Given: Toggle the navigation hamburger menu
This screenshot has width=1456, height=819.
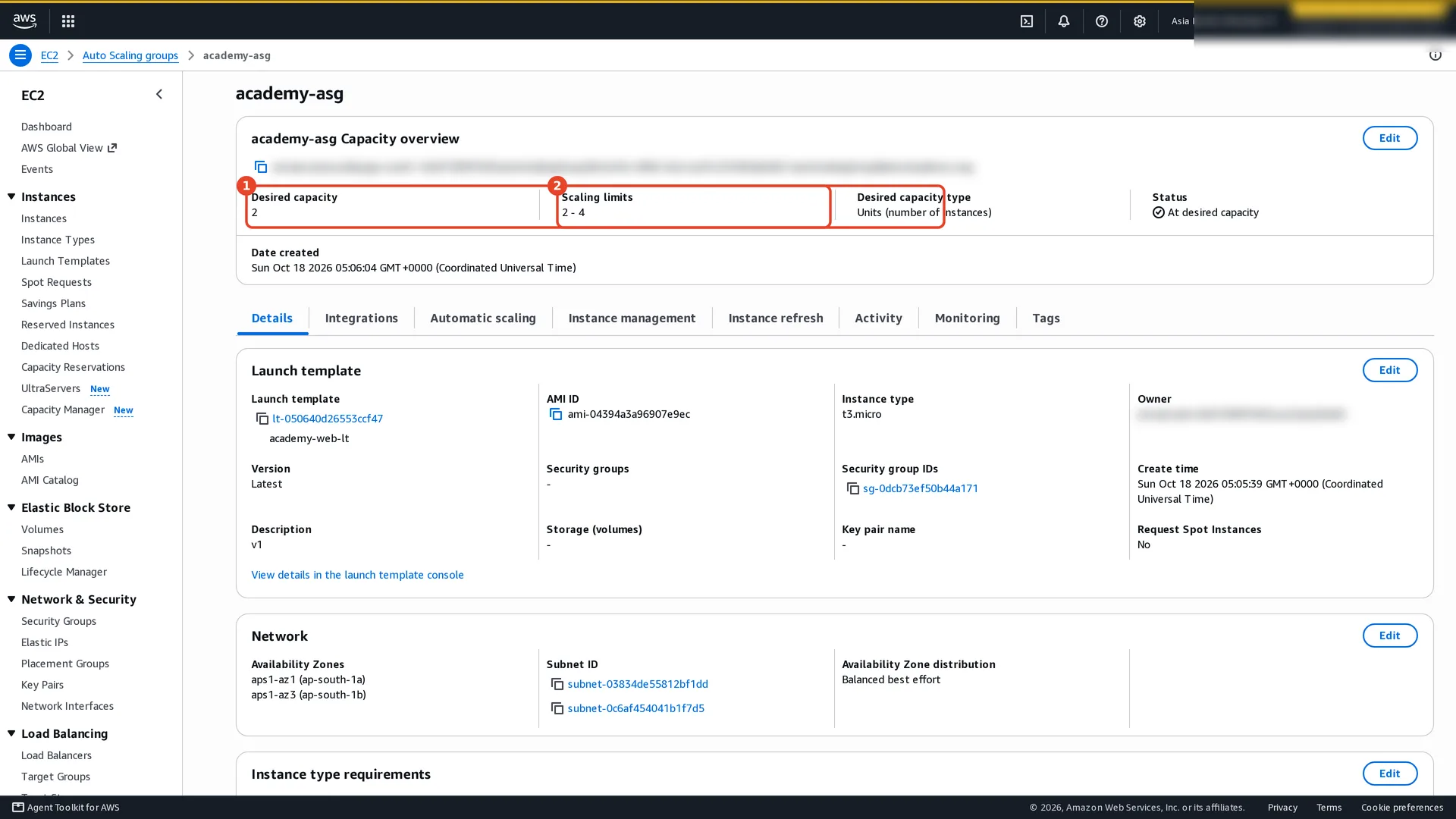Looking at the screenshot, I should pyautogui.click(x=20, y=55).
